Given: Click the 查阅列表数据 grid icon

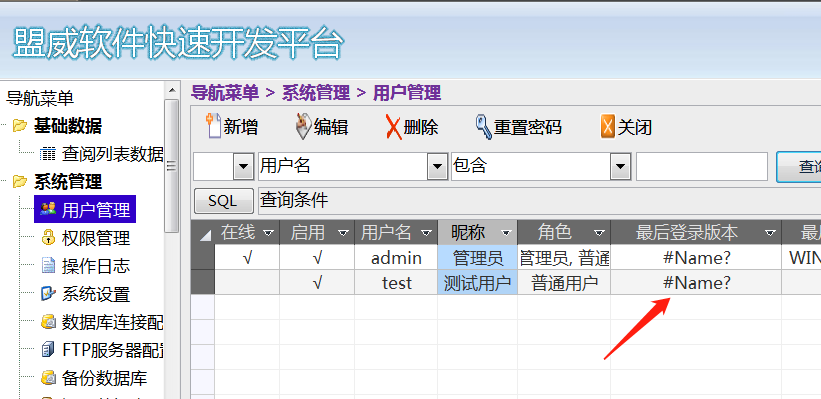Looking at the screenshot, I should click(x=48, y=154).
